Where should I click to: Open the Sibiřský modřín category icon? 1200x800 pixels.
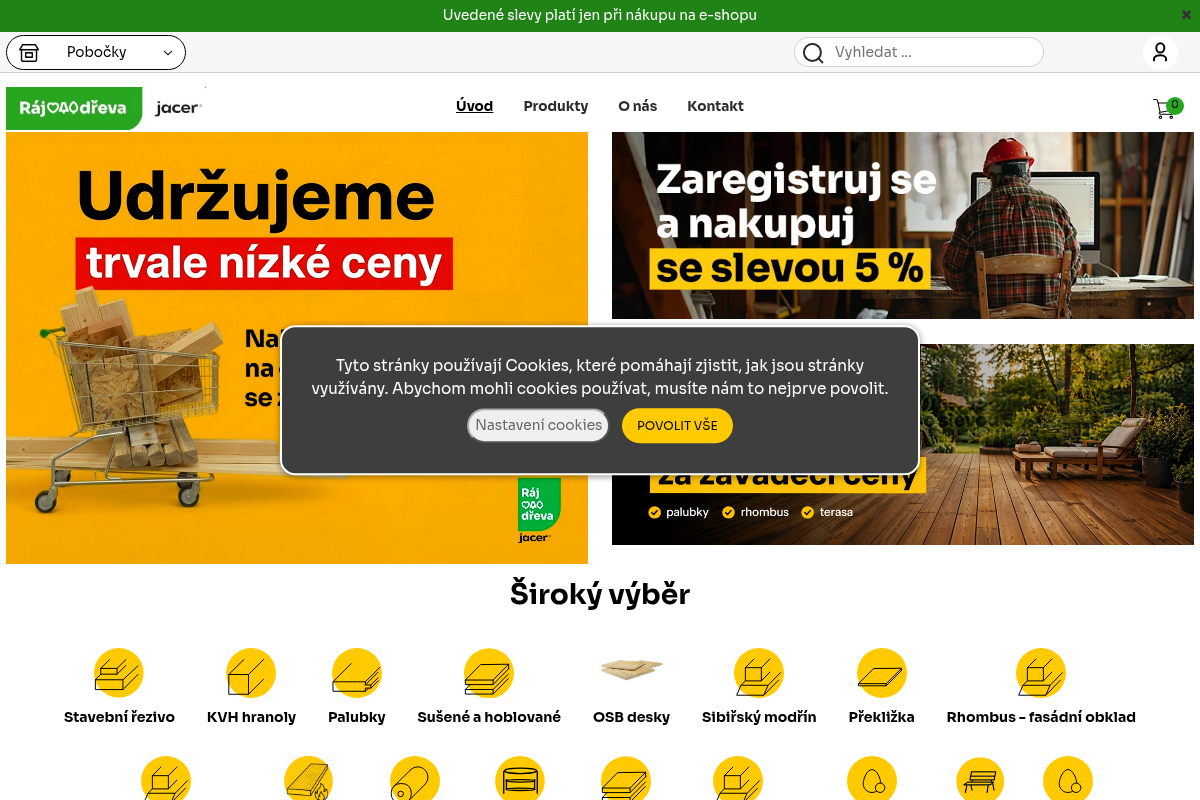point(759,673)
